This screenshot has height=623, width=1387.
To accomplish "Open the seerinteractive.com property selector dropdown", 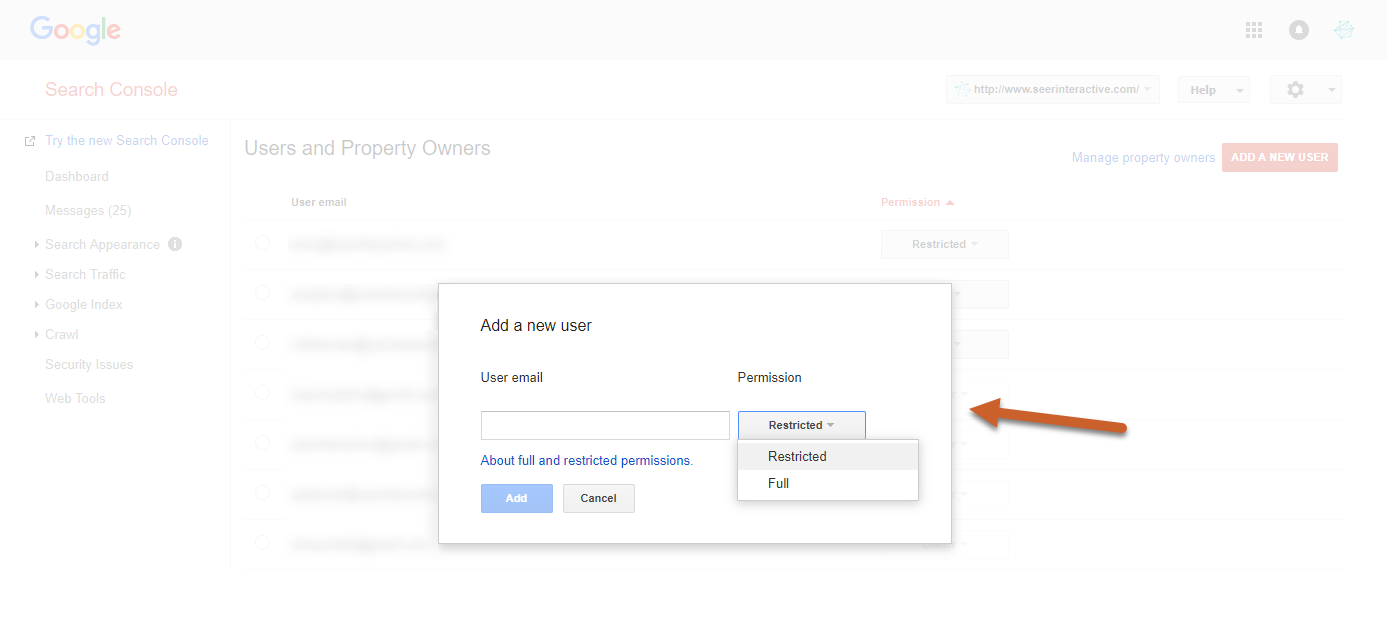I will 1053,89.
